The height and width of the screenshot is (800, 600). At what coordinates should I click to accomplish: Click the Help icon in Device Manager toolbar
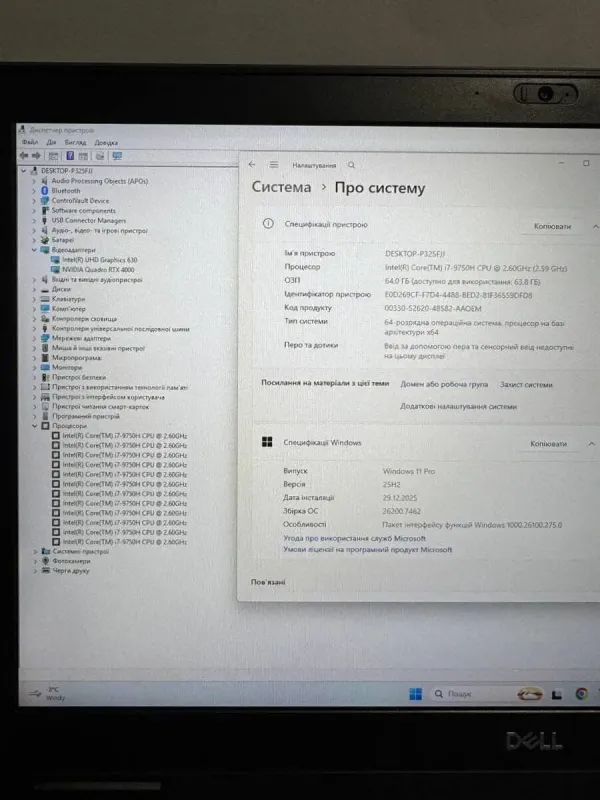tap(70, 156)
